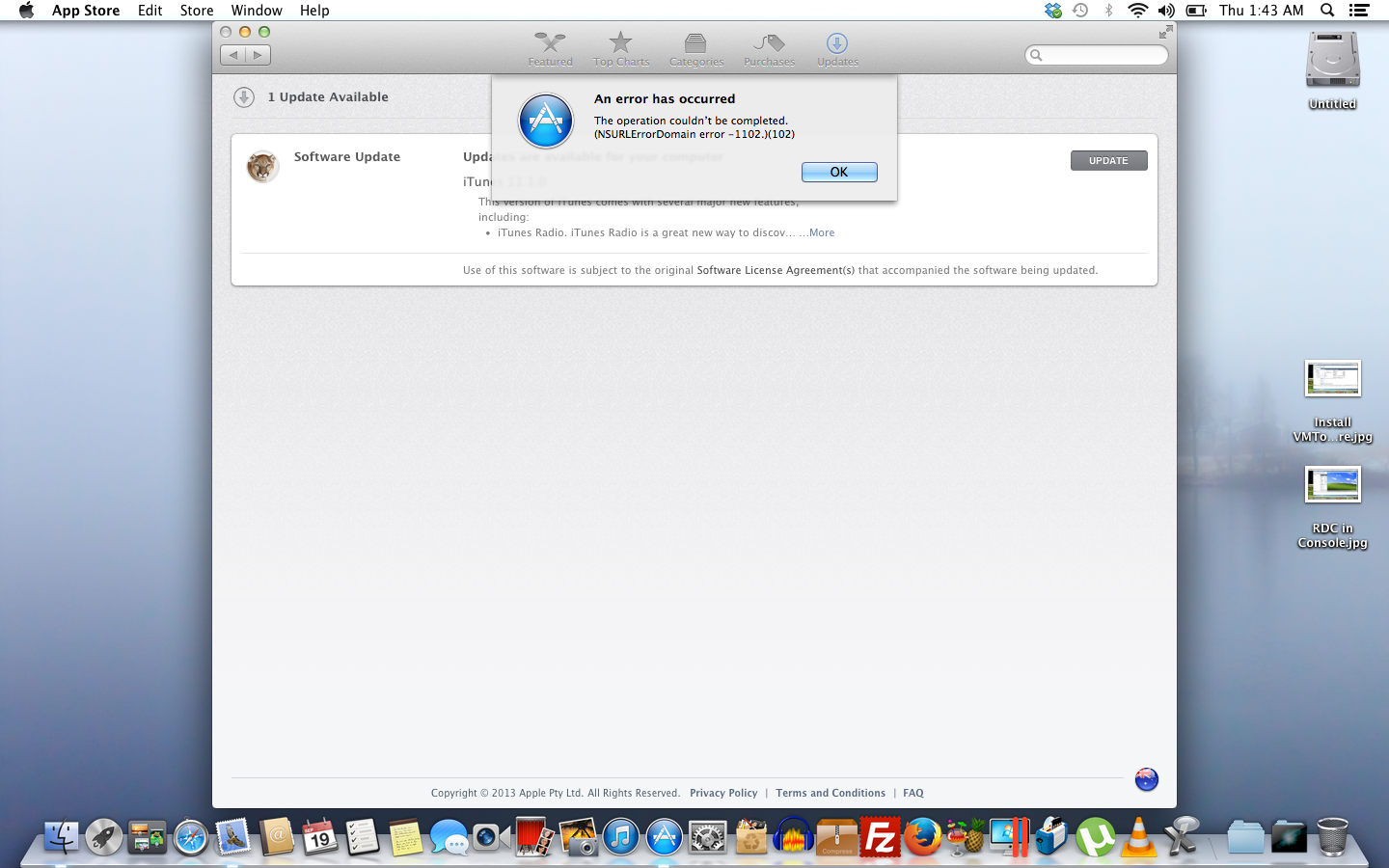This screenshot has height=868, width=1389.
Task: Open the Categories section
Action: click(696, 49)
